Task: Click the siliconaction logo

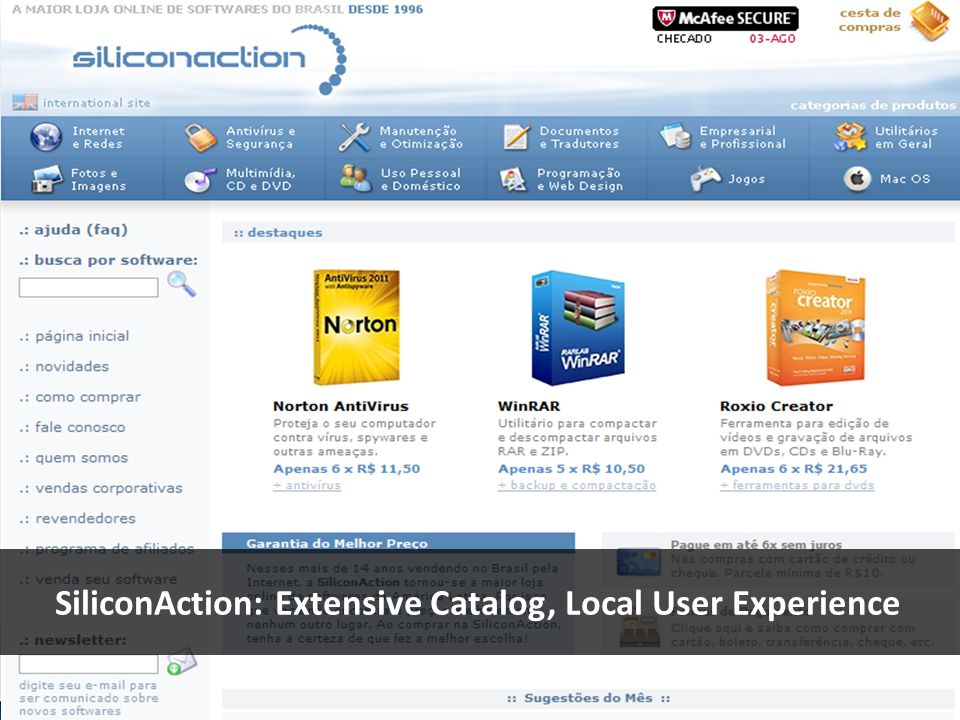Action: click(209, 59)
